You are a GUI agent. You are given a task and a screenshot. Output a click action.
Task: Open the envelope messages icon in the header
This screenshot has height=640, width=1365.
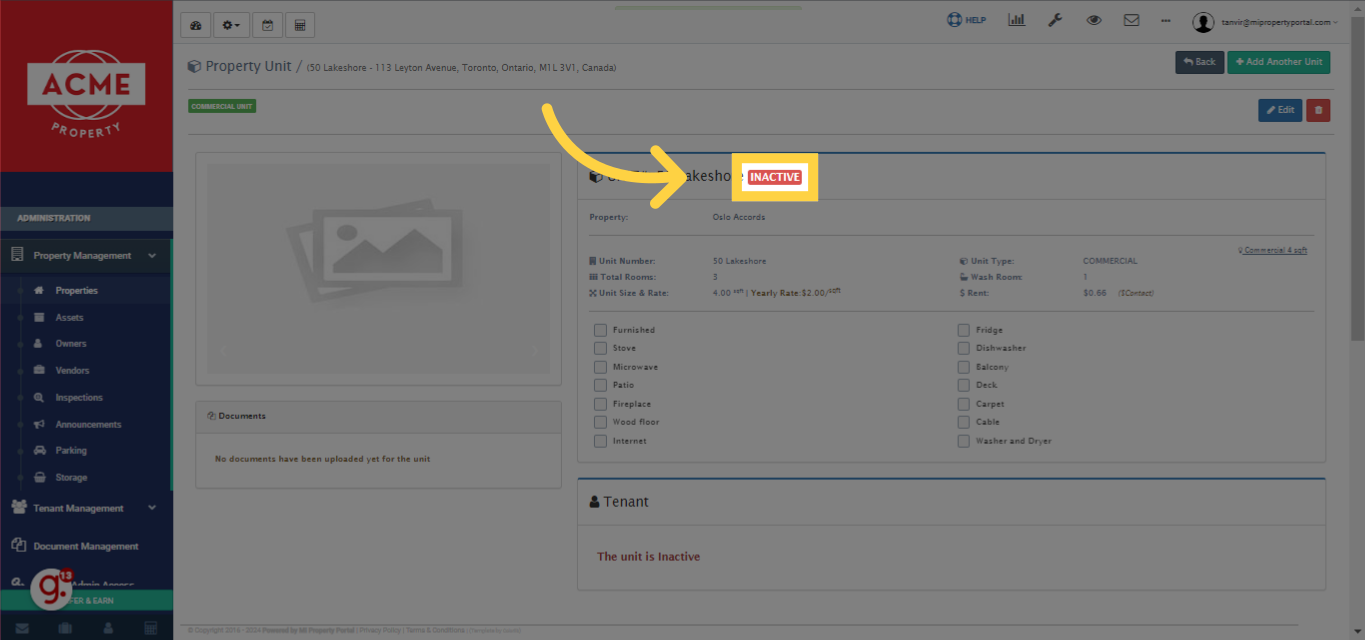pyautogui.click(x=1131, y=19)
